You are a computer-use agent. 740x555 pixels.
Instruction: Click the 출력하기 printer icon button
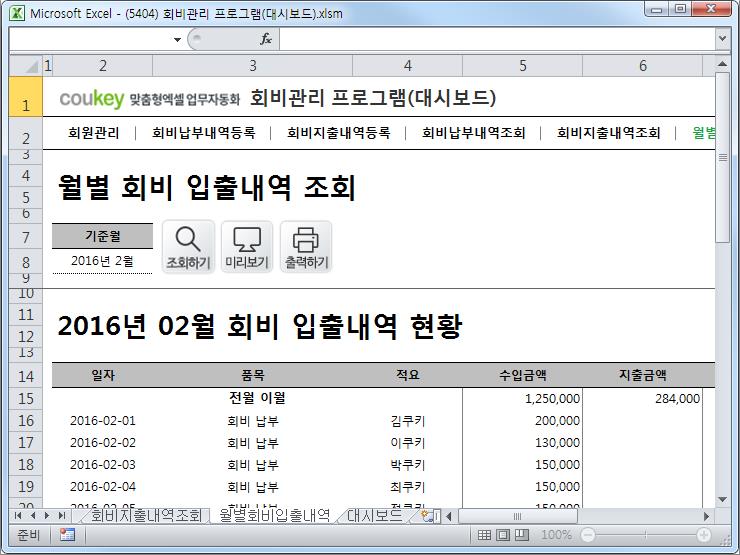(306, 246)
